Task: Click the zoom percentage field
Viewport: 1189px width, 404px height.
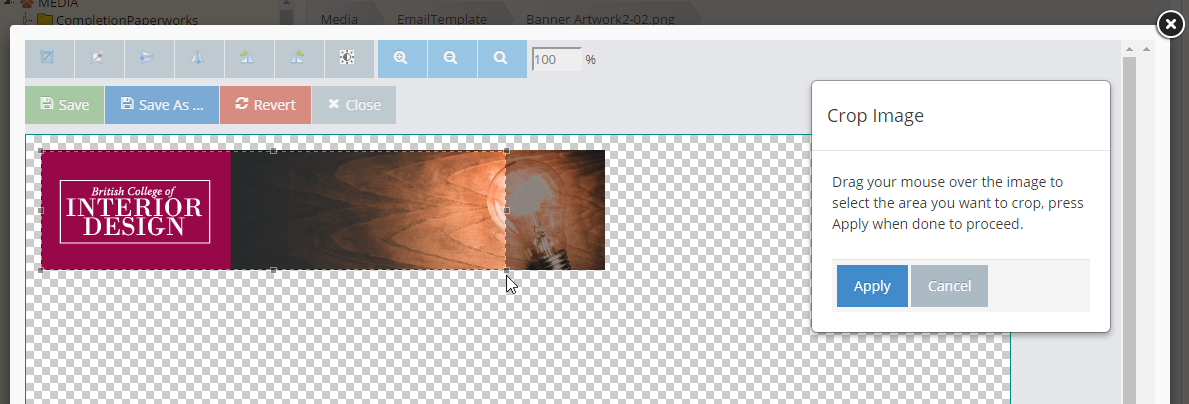Action: (557, 59)
